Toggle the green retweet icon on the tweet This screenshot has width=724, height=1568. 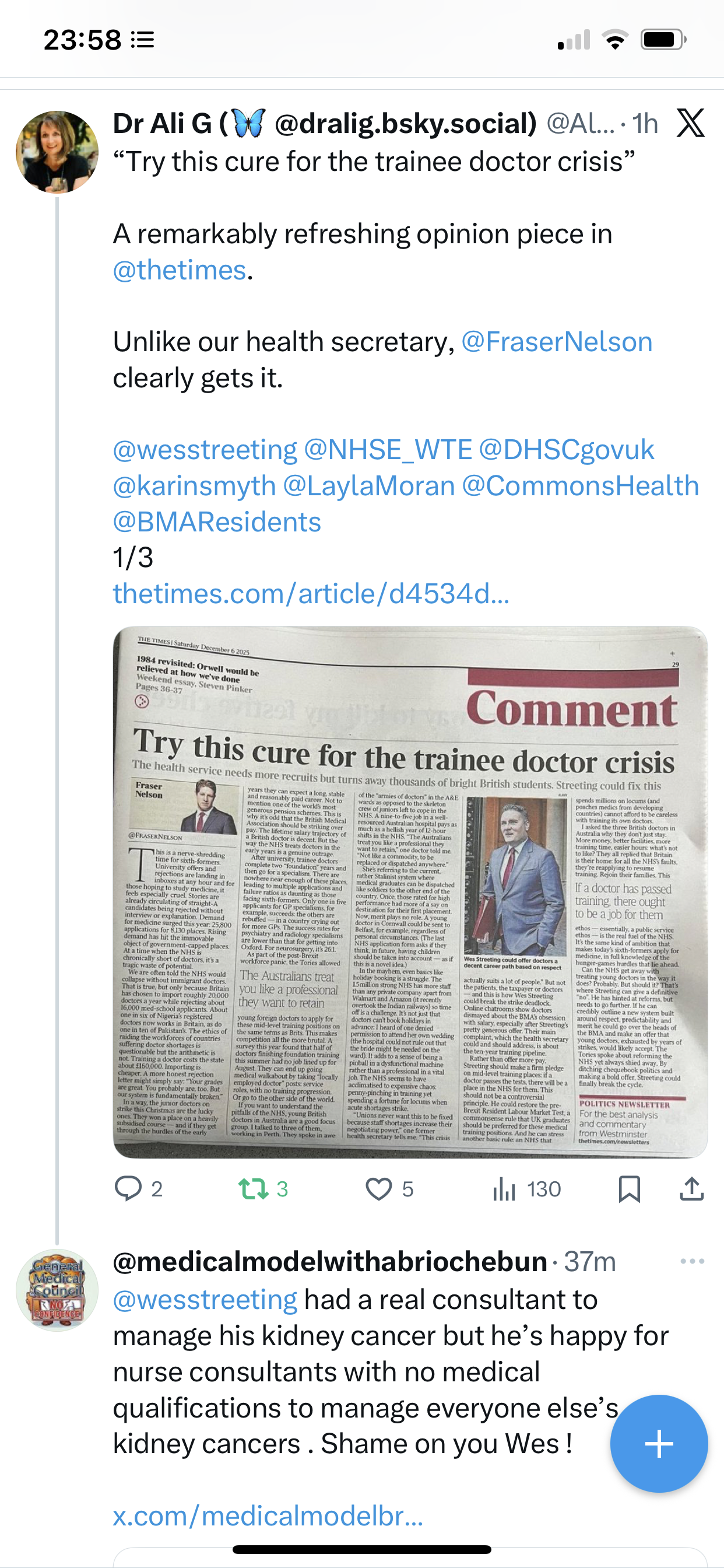pos(254,1189)
